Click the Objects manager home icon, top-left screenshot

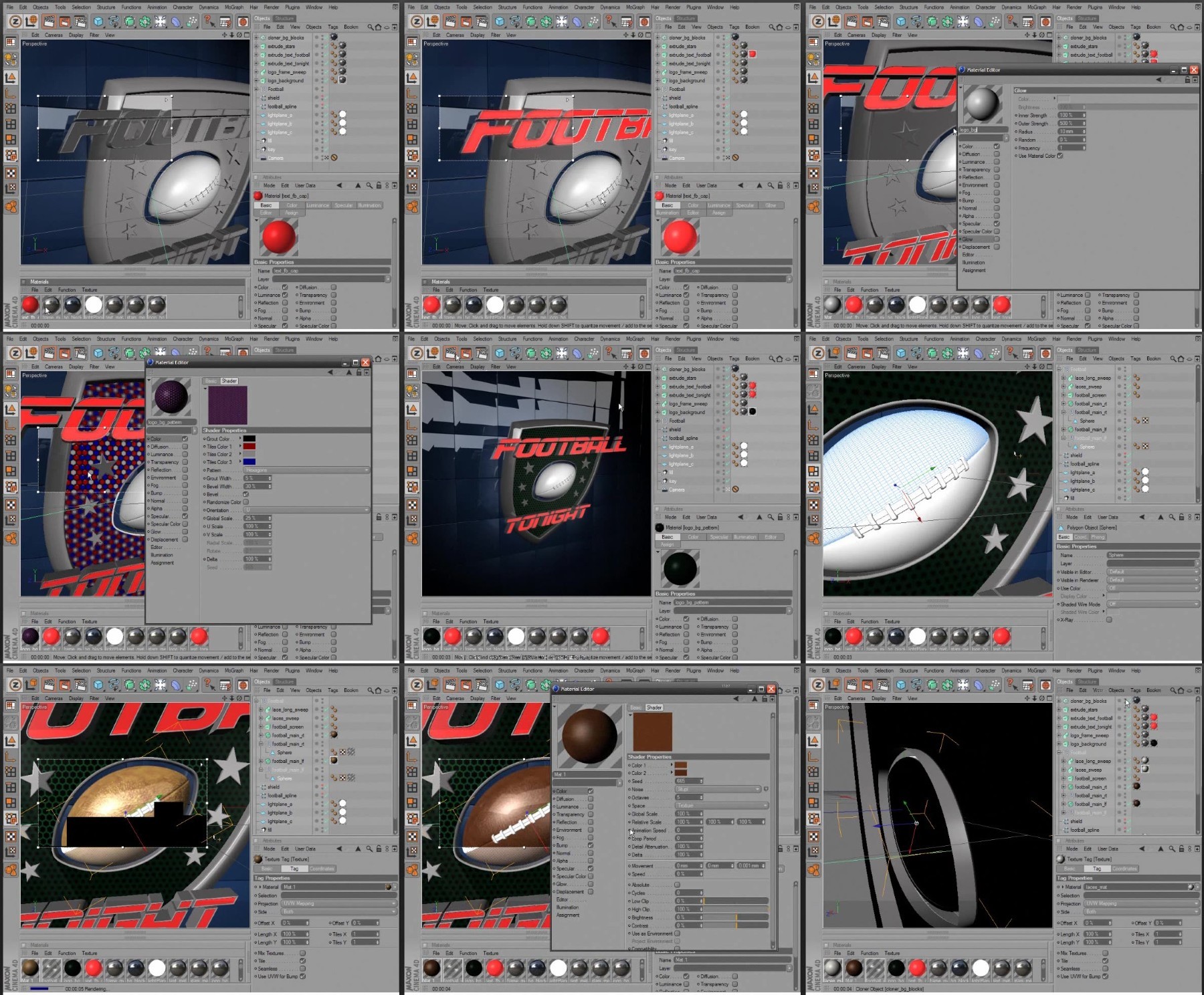point(378,27)
